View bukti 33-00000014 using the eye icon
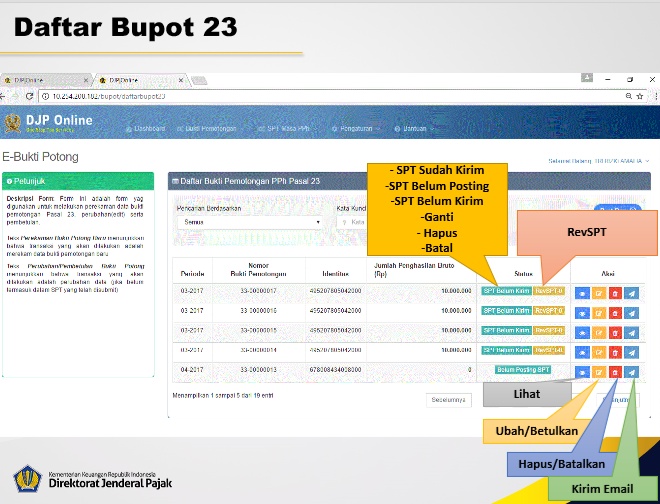Screen dimensions: 660x504 (583, 351)
